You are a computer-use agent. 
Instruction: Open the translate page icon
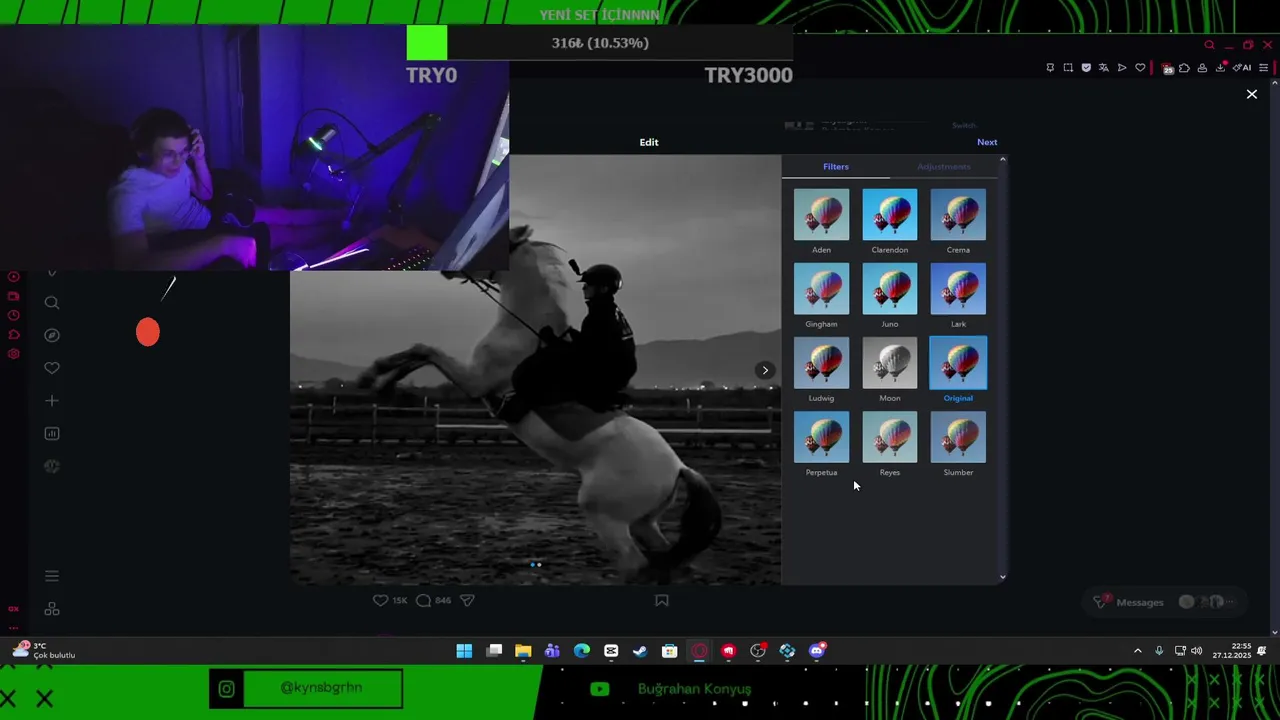1104,68
